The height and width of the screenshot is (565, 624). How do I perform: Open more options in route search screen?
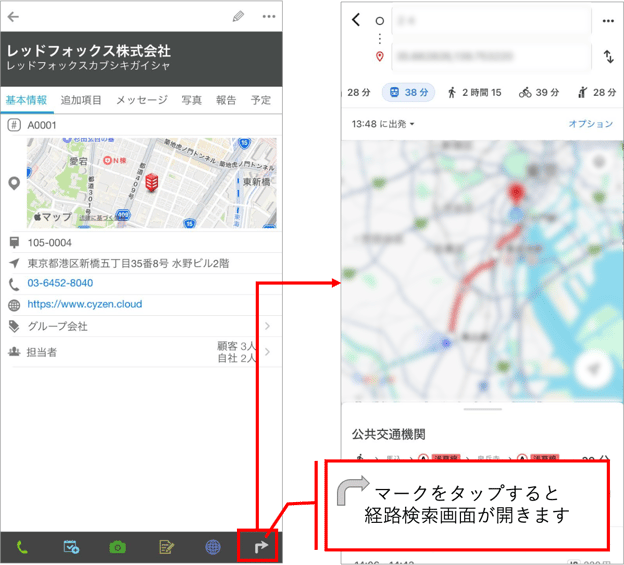[608, 21]
